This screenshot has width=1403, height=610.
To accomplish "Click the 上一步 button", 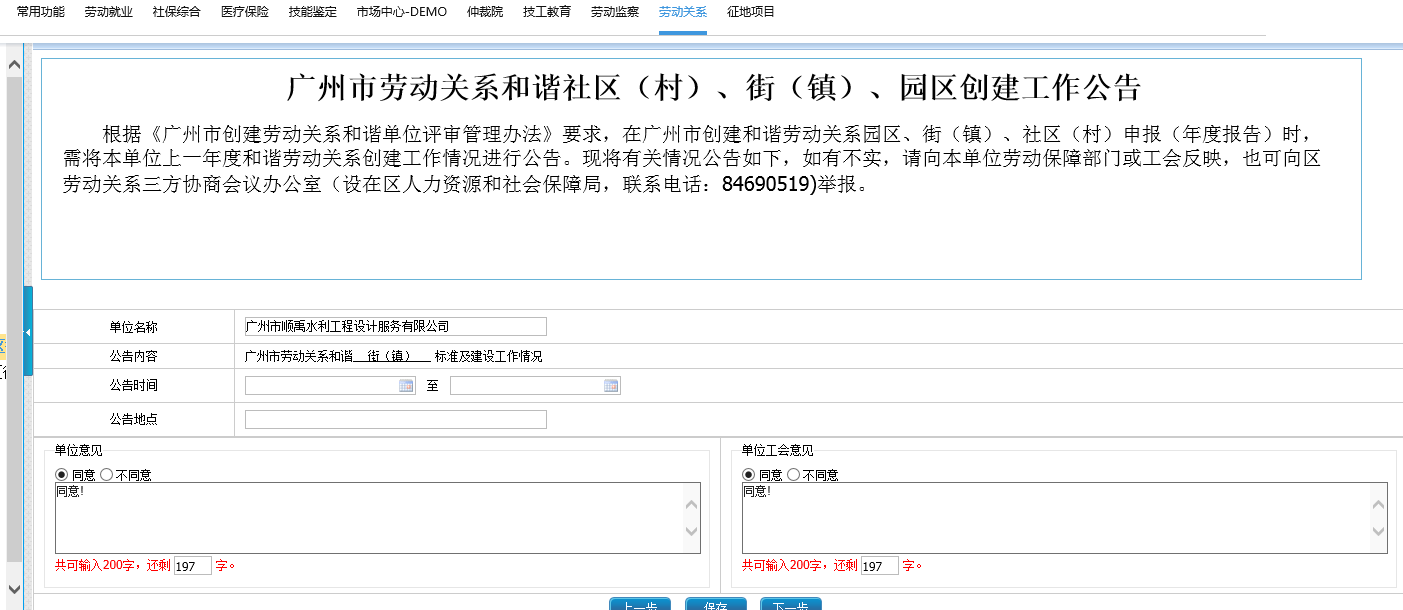I will pos(640,604).
